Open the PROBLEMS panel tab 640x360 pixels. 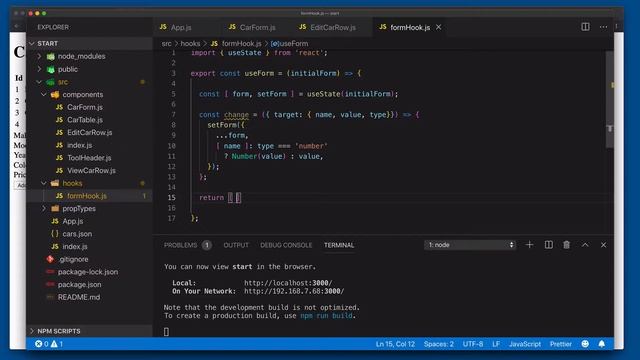click(x=187, y=245)
